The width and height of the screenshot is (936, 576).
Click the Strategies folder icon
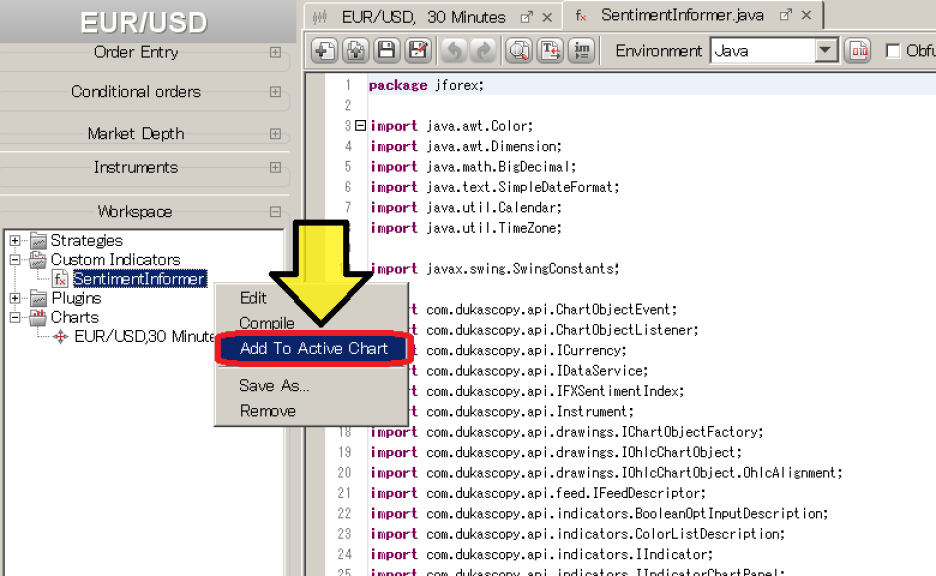click(x=38, y=241)
